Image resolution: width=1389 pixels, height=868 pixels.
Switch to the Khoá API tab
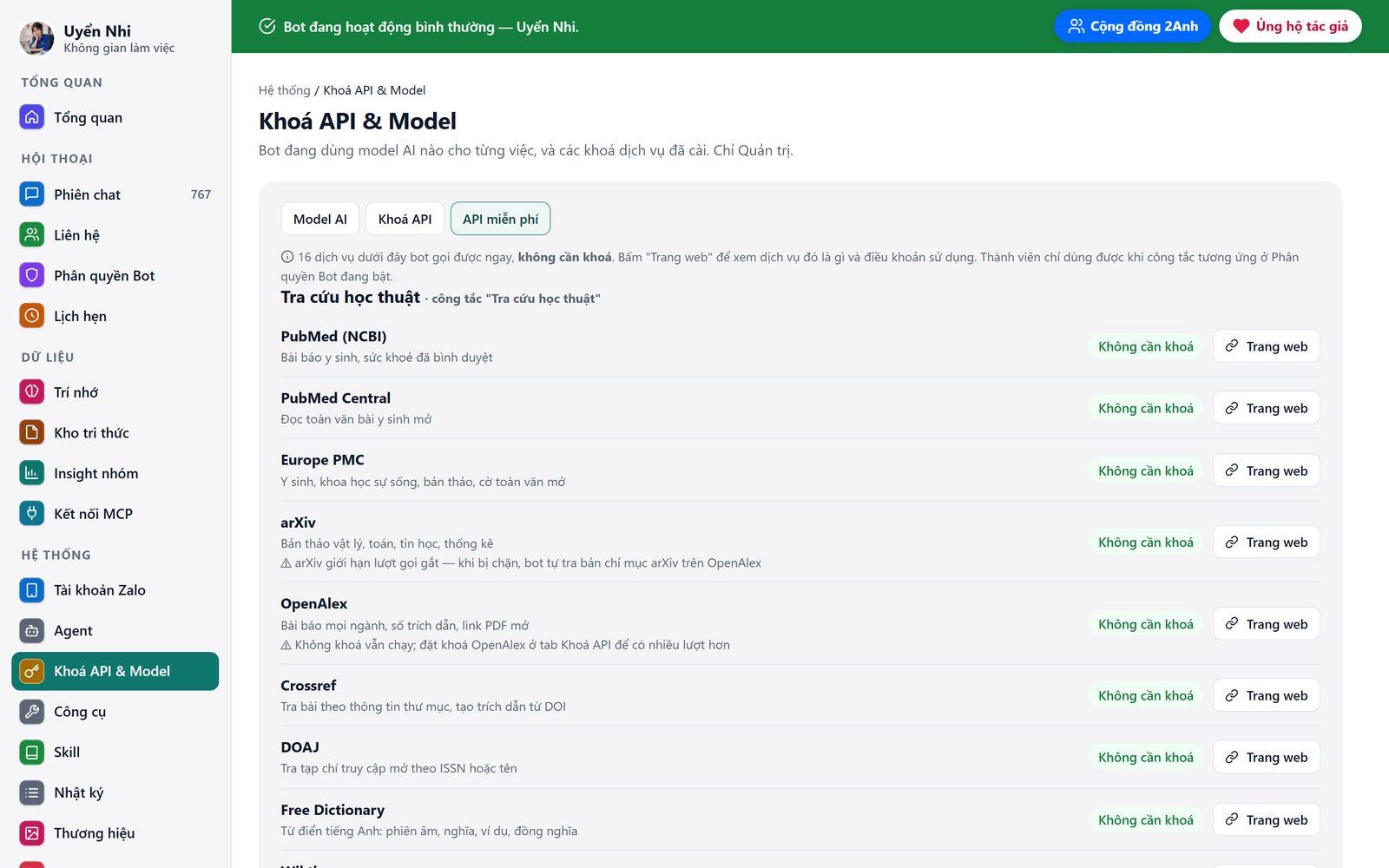(405, 219)
